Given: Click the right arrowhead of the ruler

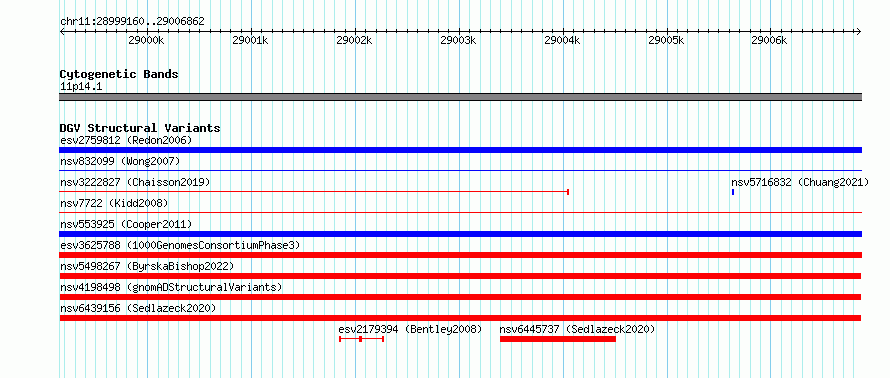Looking at the screenshot, I should 859,31.
